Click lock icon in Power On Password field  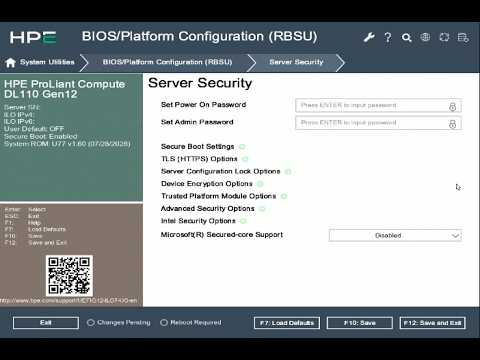click(x=452, y=106)
